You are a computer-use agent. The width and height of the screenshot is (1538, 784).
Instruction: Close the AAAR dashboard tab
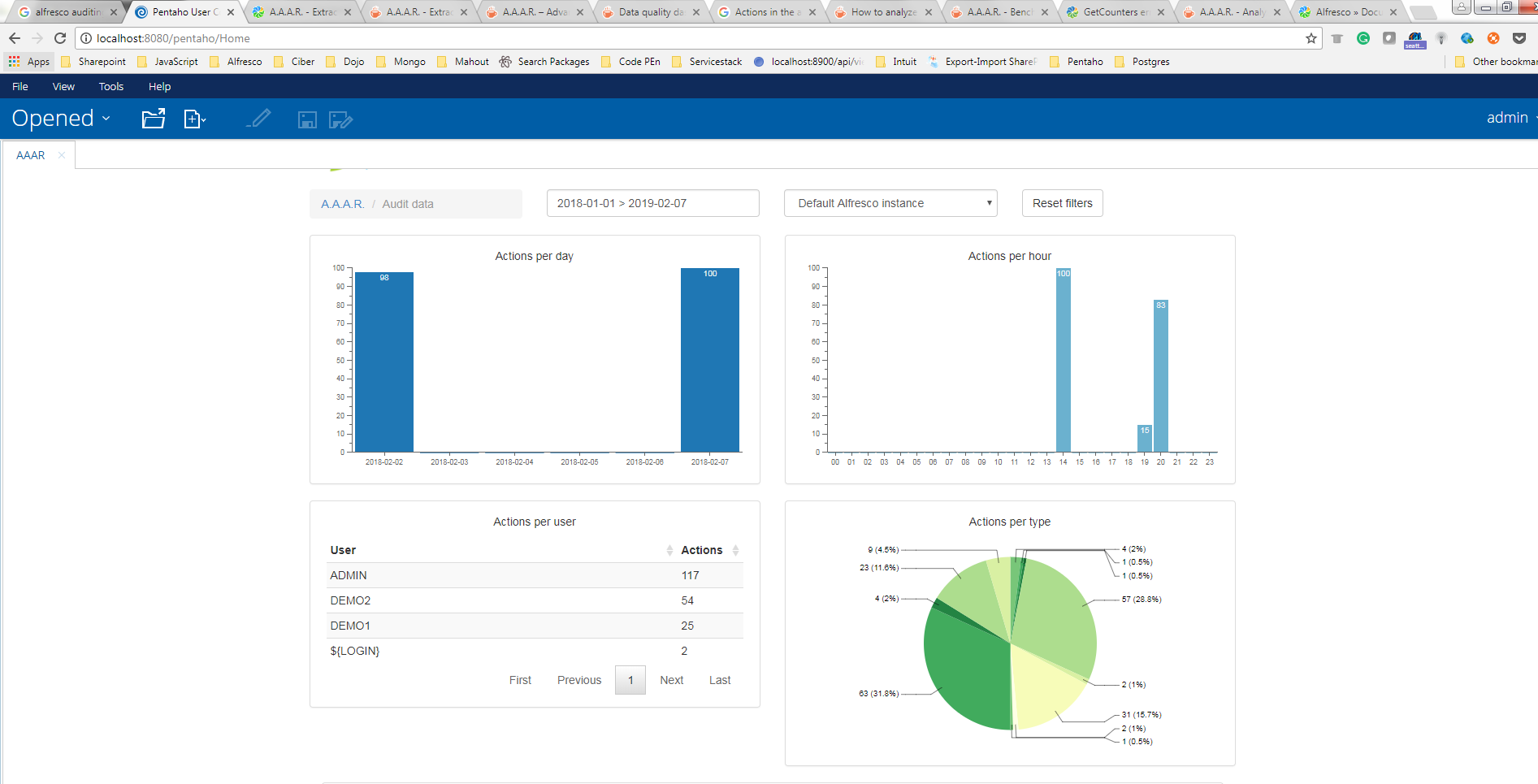(x=62, y=155)
